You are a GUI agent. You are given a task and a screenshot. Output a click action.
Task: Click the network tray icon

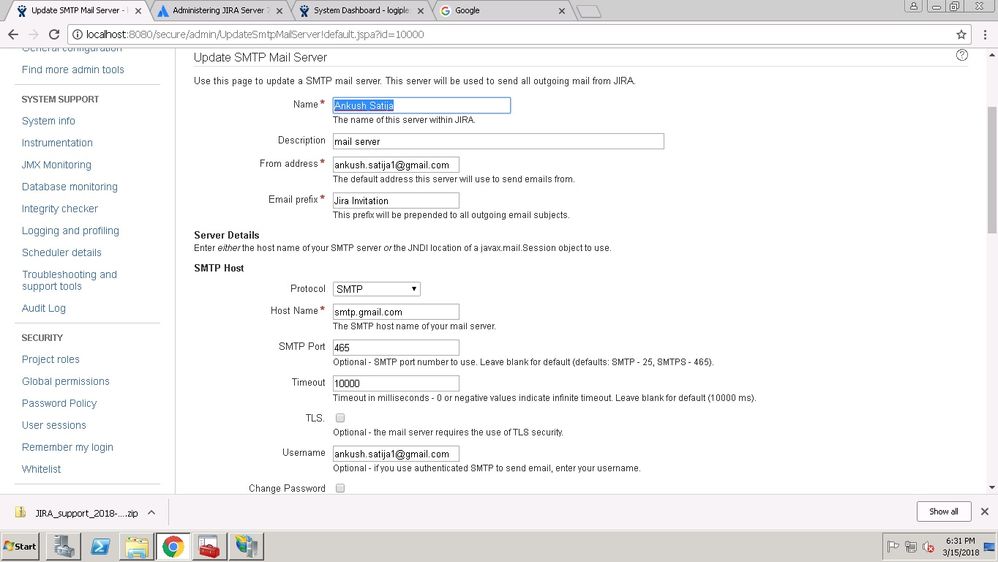pyautogui.click(x=911, y=546)
